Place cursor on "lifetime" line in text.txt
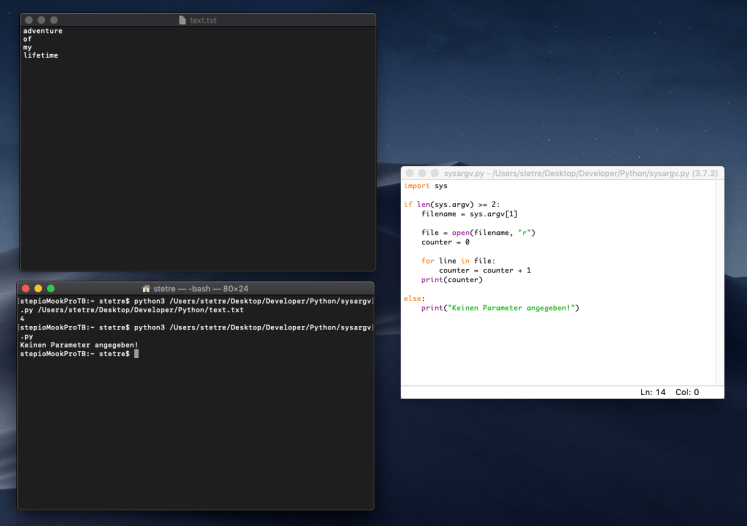 pyautogui.click(x=40, y=55)
